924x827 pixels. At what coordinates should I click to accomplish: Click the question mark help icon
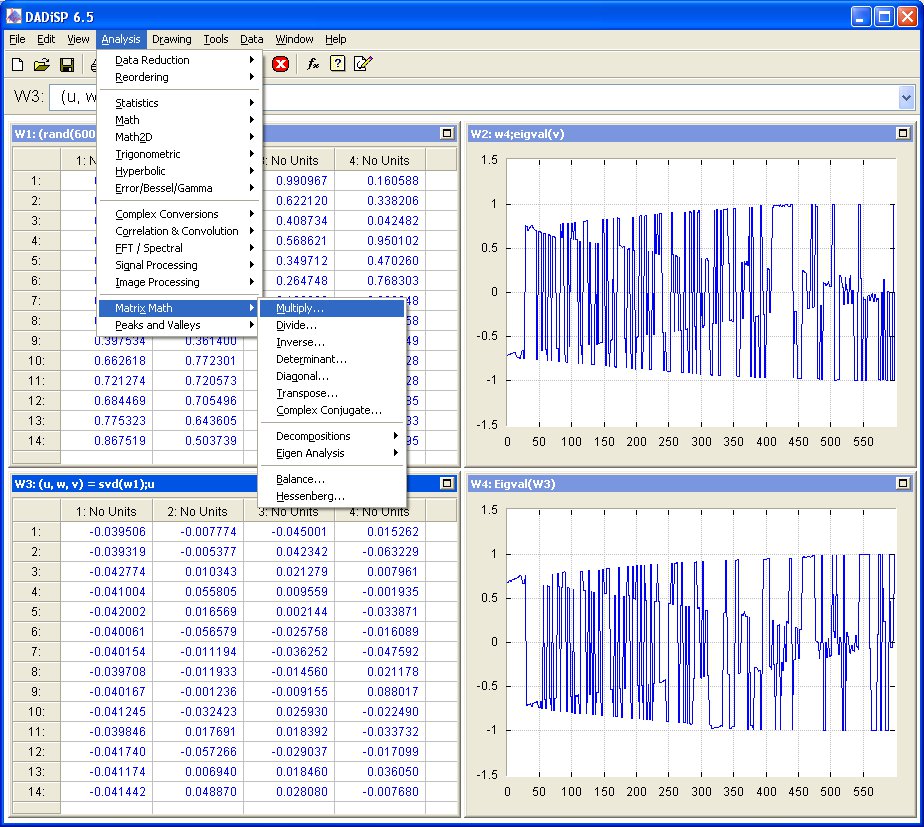(x=337, y=64)
